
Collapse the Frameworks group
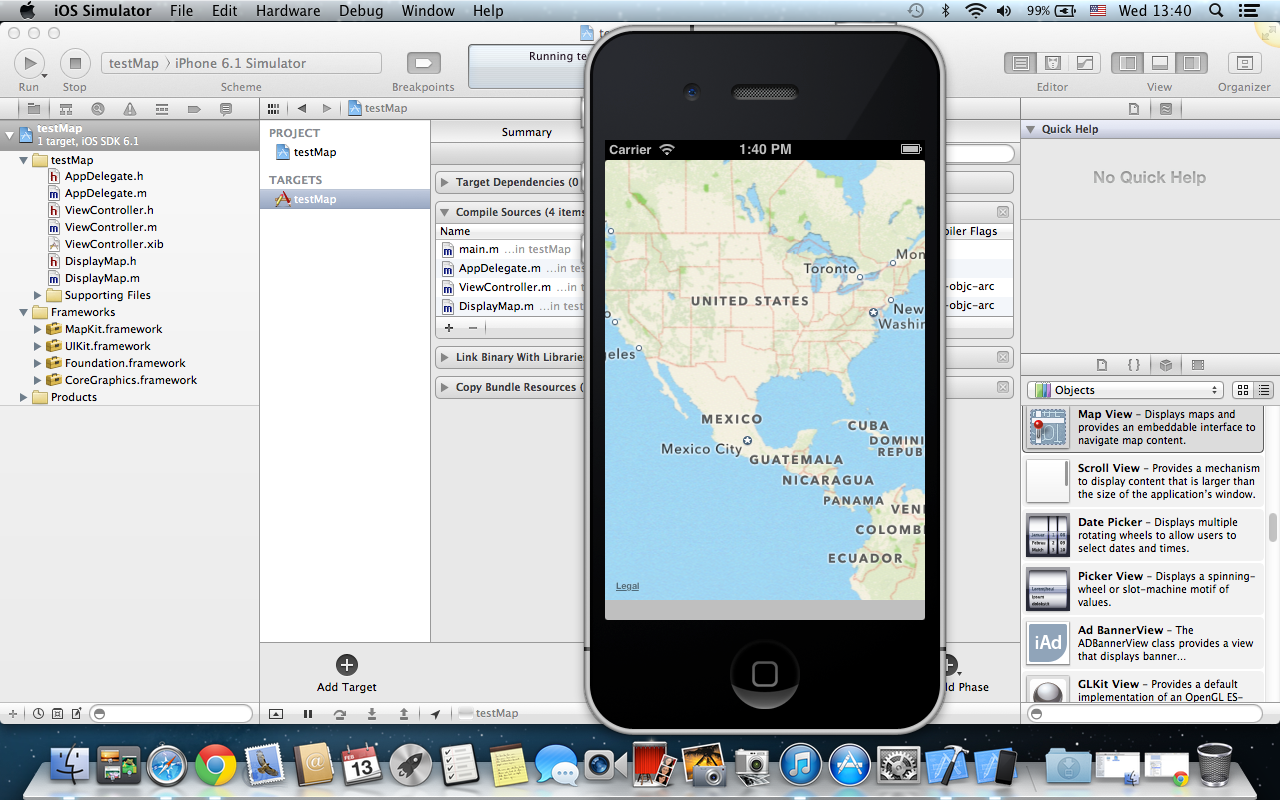point(24,312)
